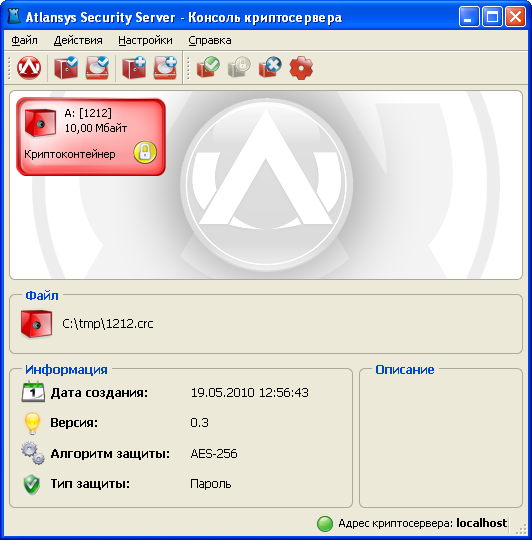Click the localhost cryptoserver address
532x540 pixels.
pos(481,523)
